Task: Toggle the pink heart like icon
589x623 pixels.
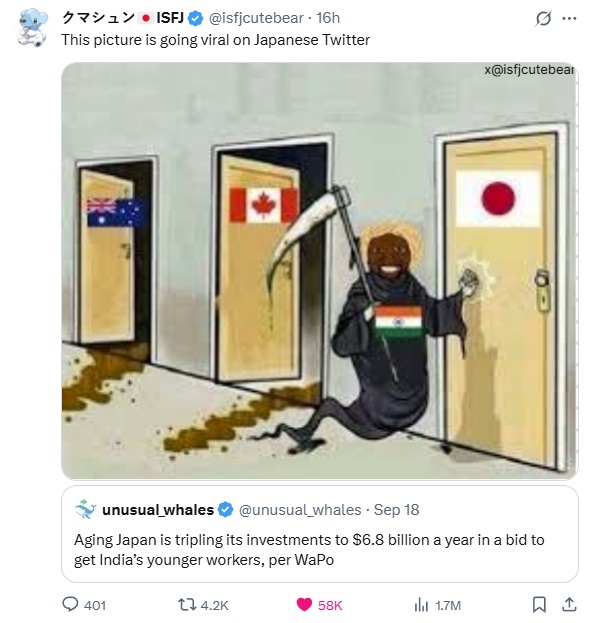Action: pyautogui.click(x=304, y=605)
